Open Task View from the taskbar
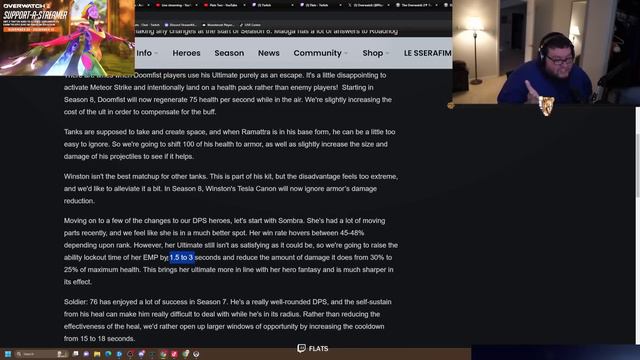This screenshot has height=360, width=640. pyautogui.click(x=76, y=354)
